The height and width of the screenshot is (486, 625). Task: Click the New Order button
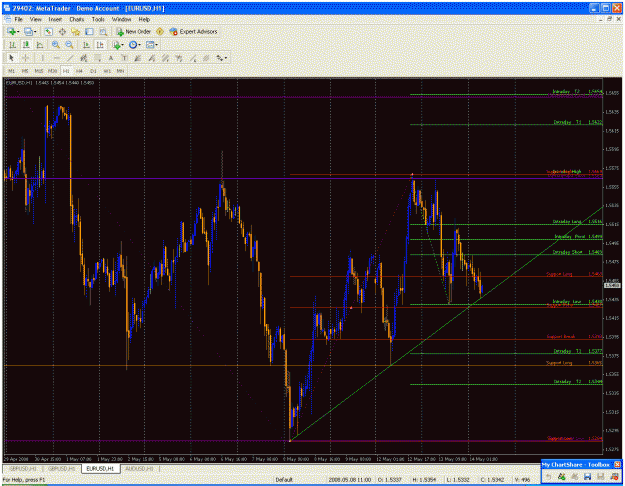coord(133,31)
